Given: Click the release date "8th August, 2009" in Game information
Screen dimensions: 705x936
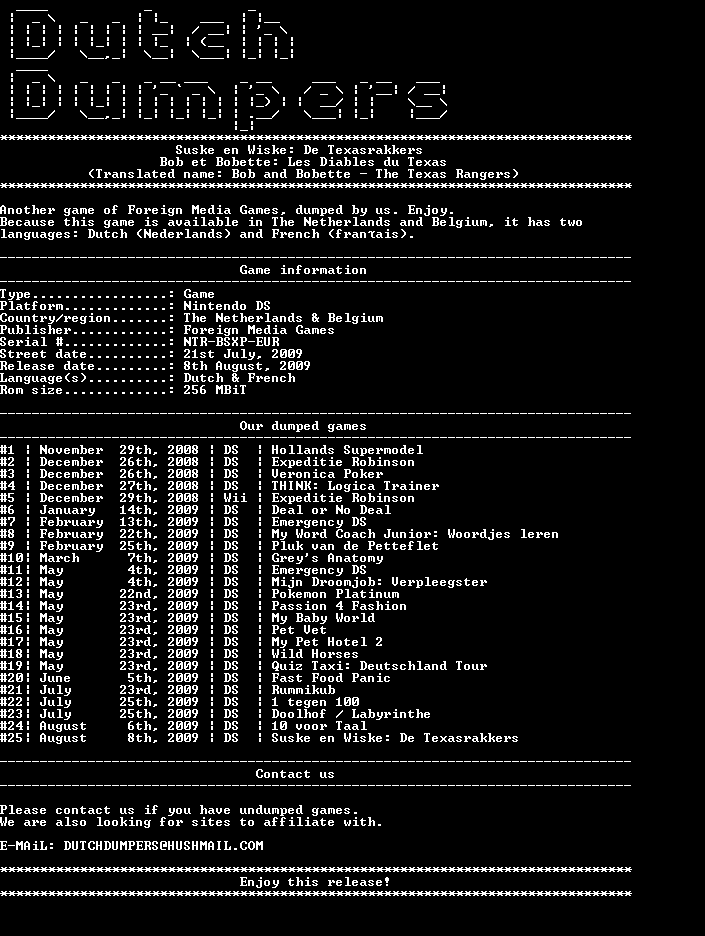Looking at the screenshot, I should (x=247, y=366).
